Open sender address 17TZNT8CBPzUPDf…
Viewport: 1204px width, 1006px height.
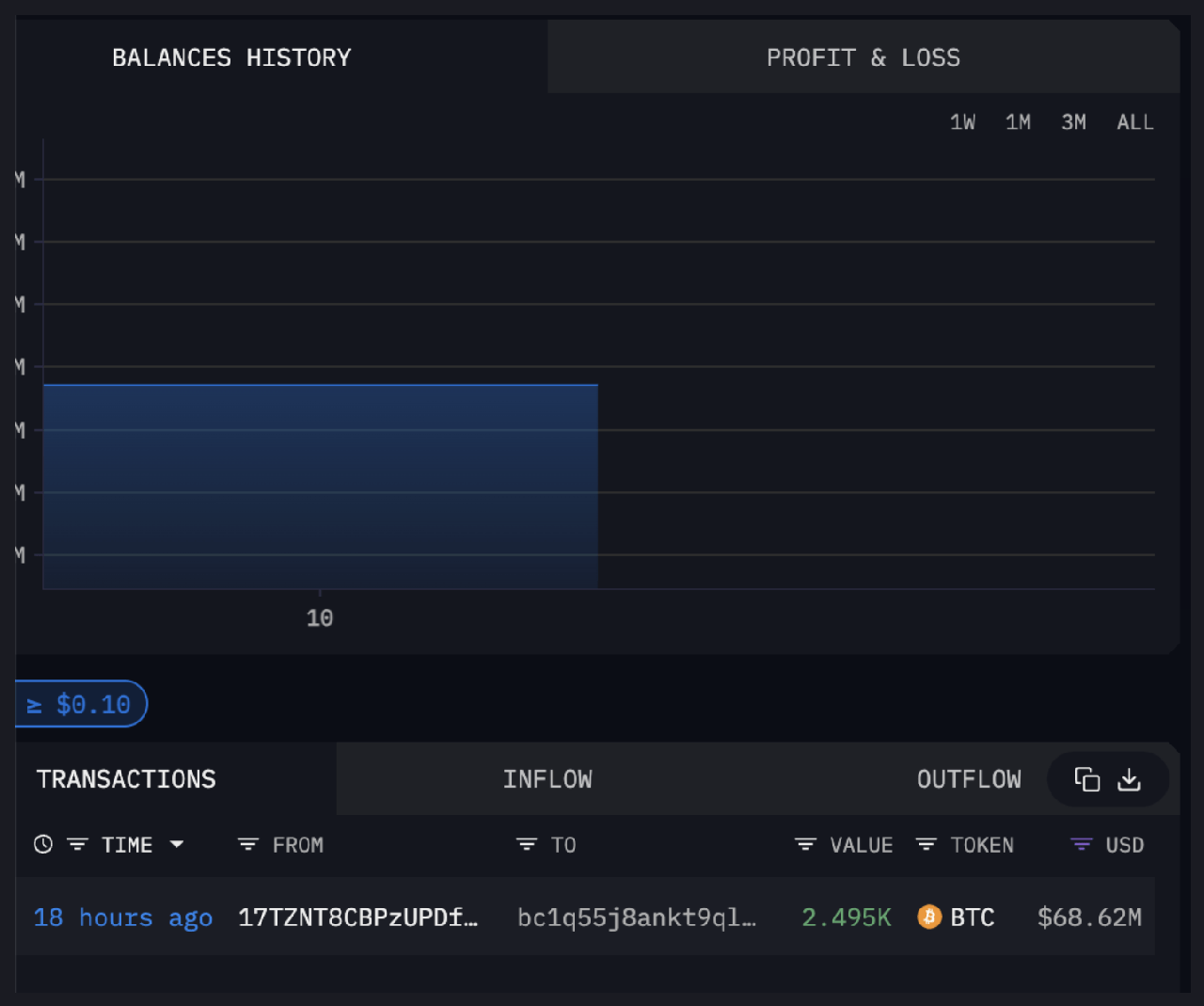point(357,918)
